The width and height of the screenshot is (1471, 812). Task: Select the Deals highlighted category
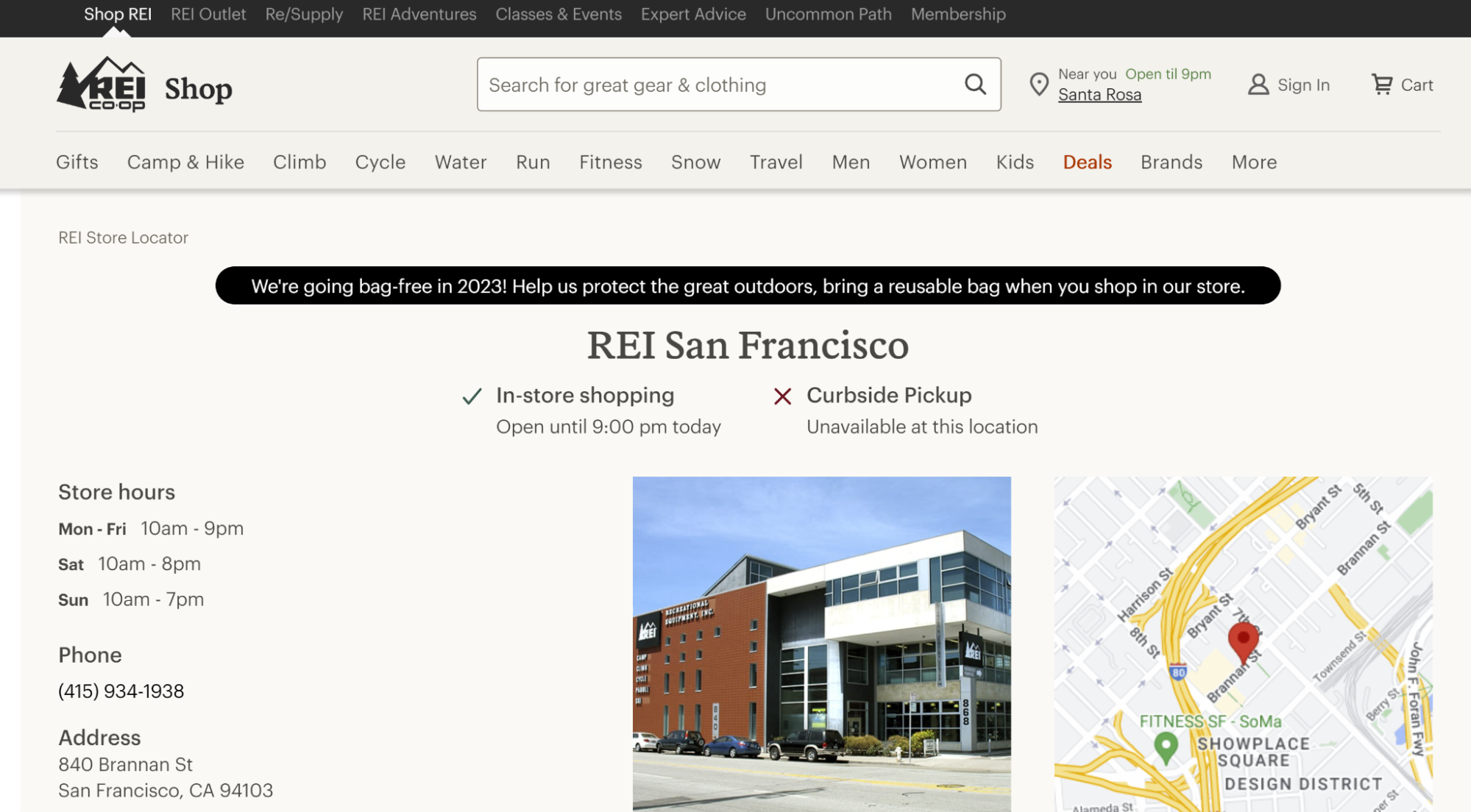point(1087,162)
